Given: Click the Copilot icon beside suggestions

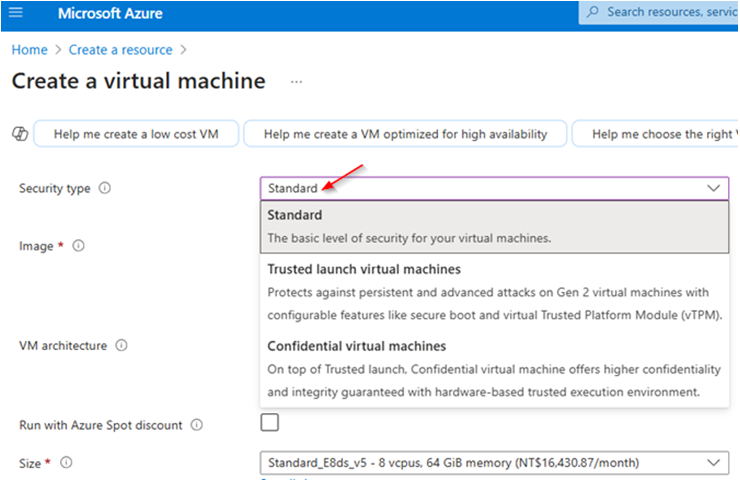Looking at the screenshot, I should pos(20,134).
